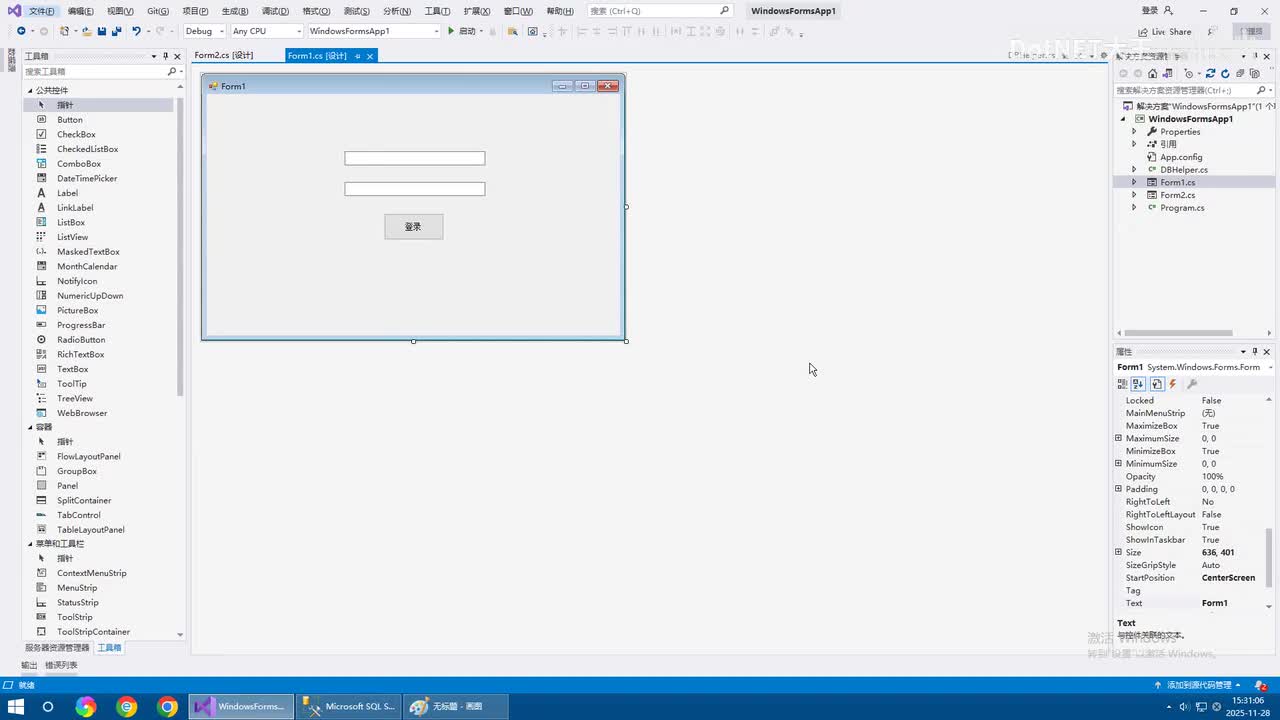
Task: Click the lower text box on Form1
Action: point(415,189)
